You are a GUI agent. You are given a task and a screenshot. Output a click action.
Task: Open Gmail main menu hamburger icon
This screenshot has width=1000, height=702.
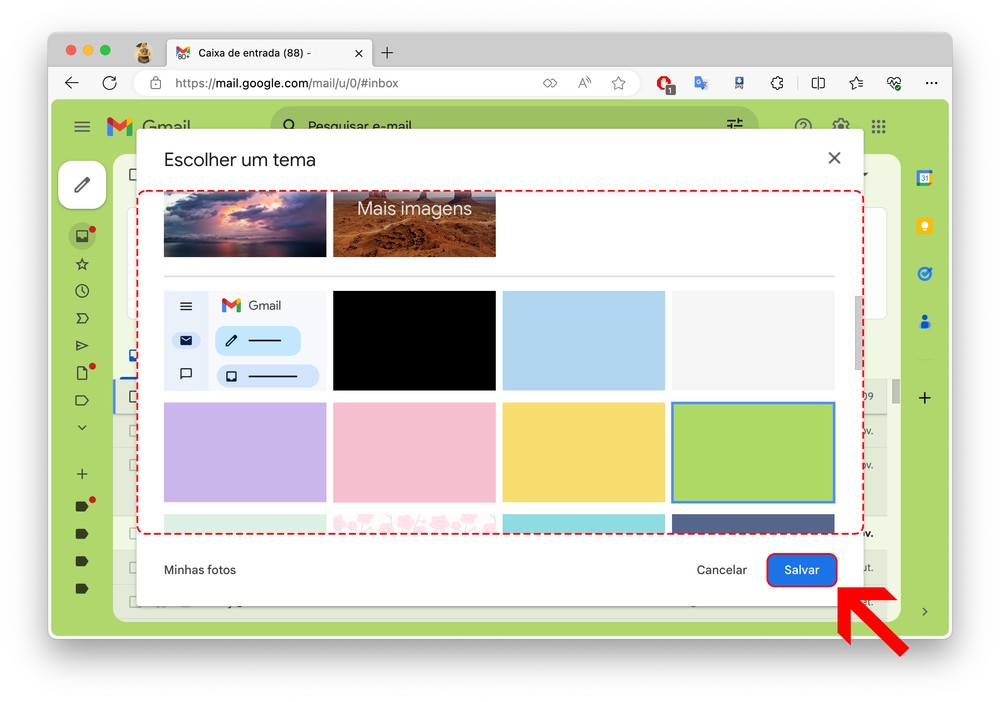pos(82,126)
